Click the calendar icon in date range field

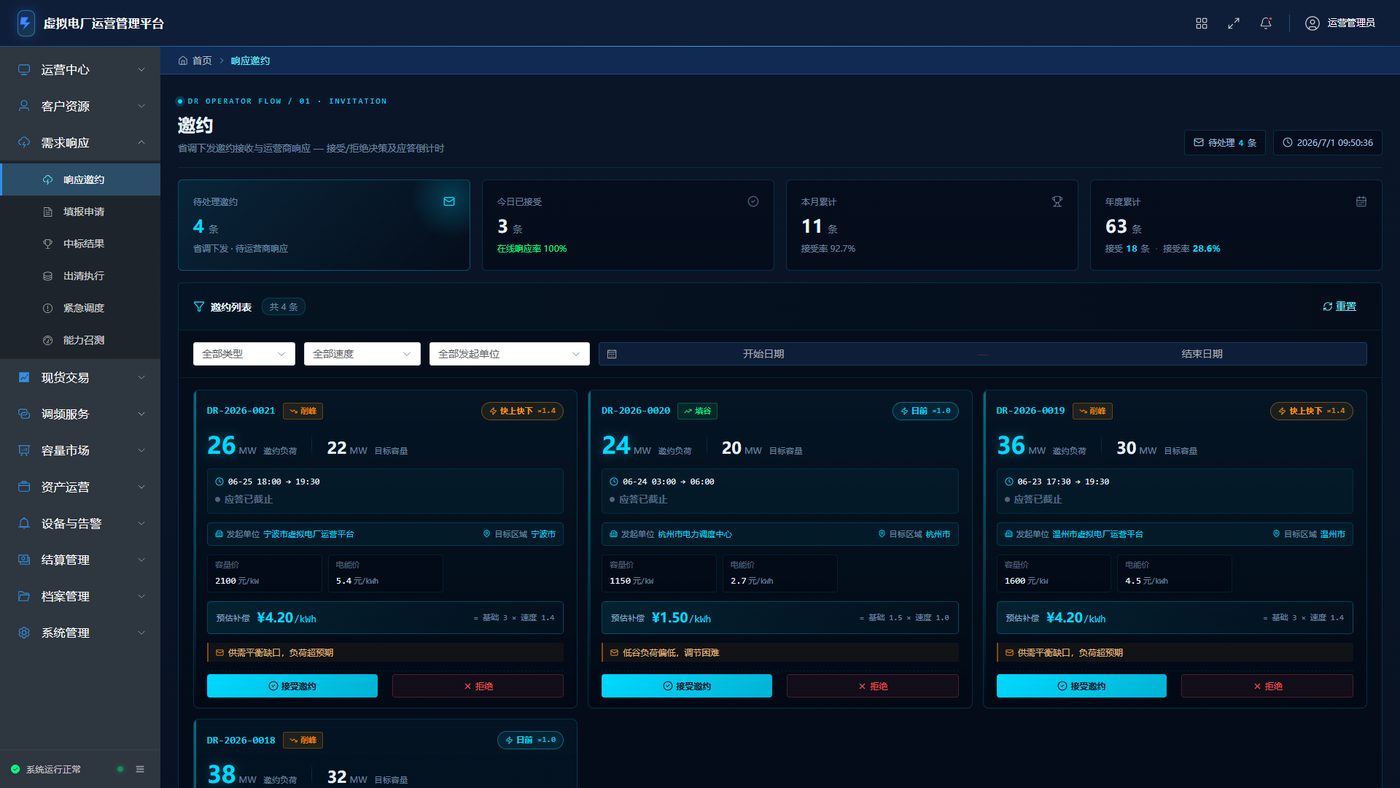[x=612, y=354]
